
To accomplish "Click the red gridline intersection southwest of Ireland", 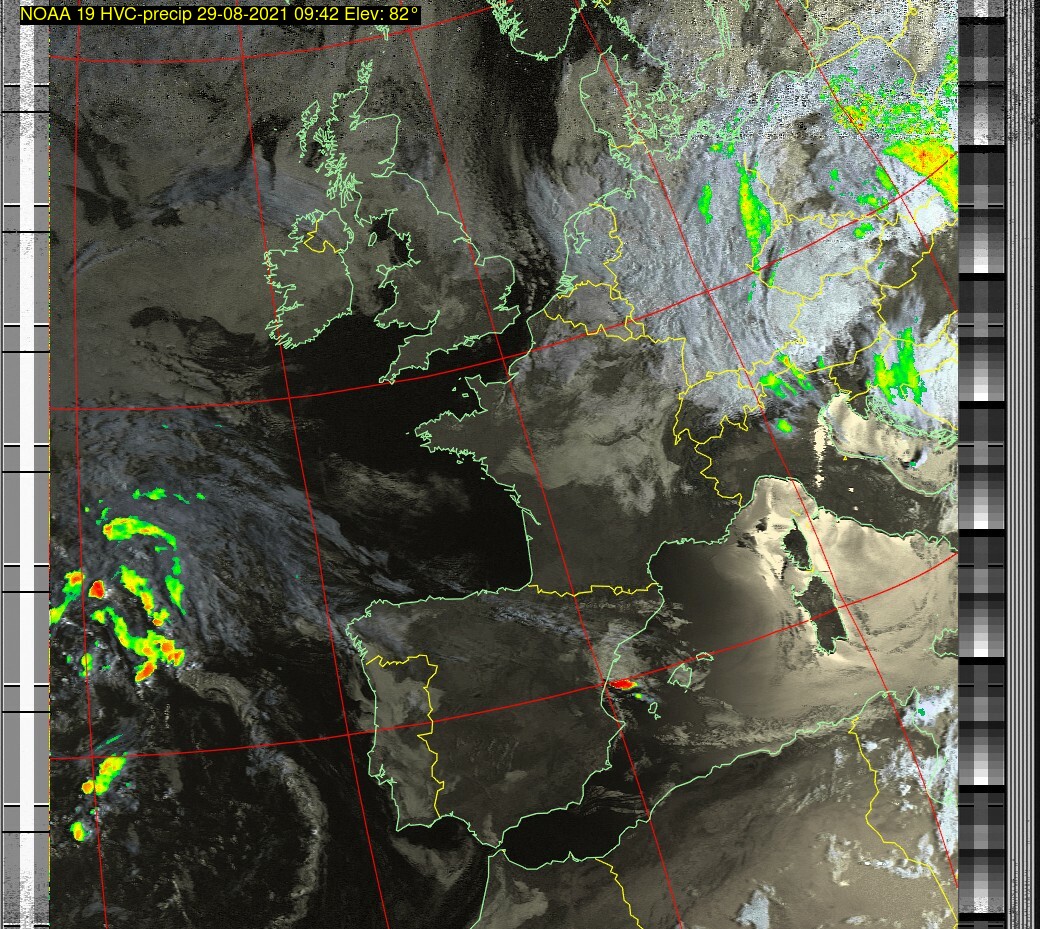I will [289, 399].
